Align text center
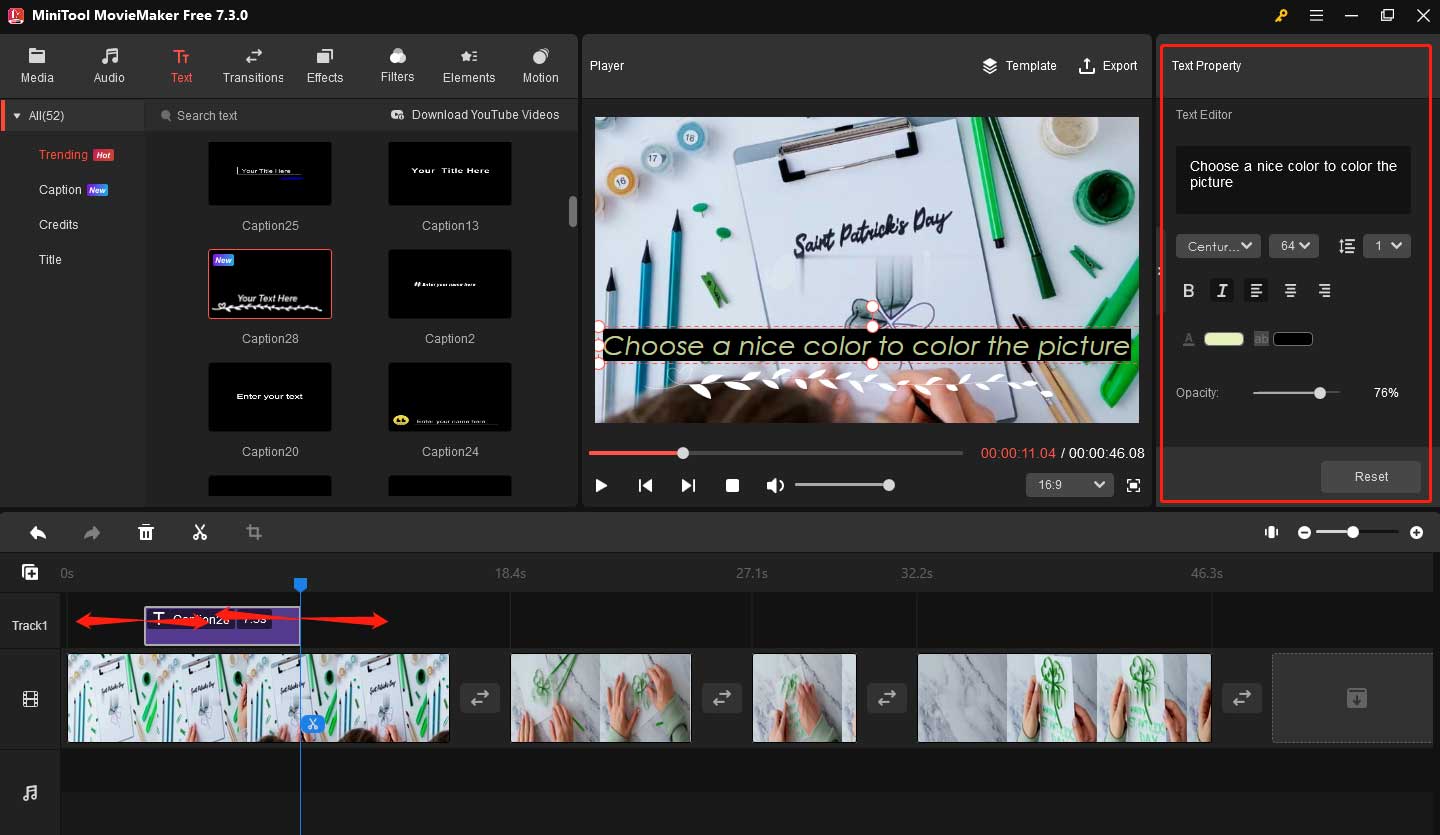Viewport: 1440px width, 835px height. (x=1290, y=291)
